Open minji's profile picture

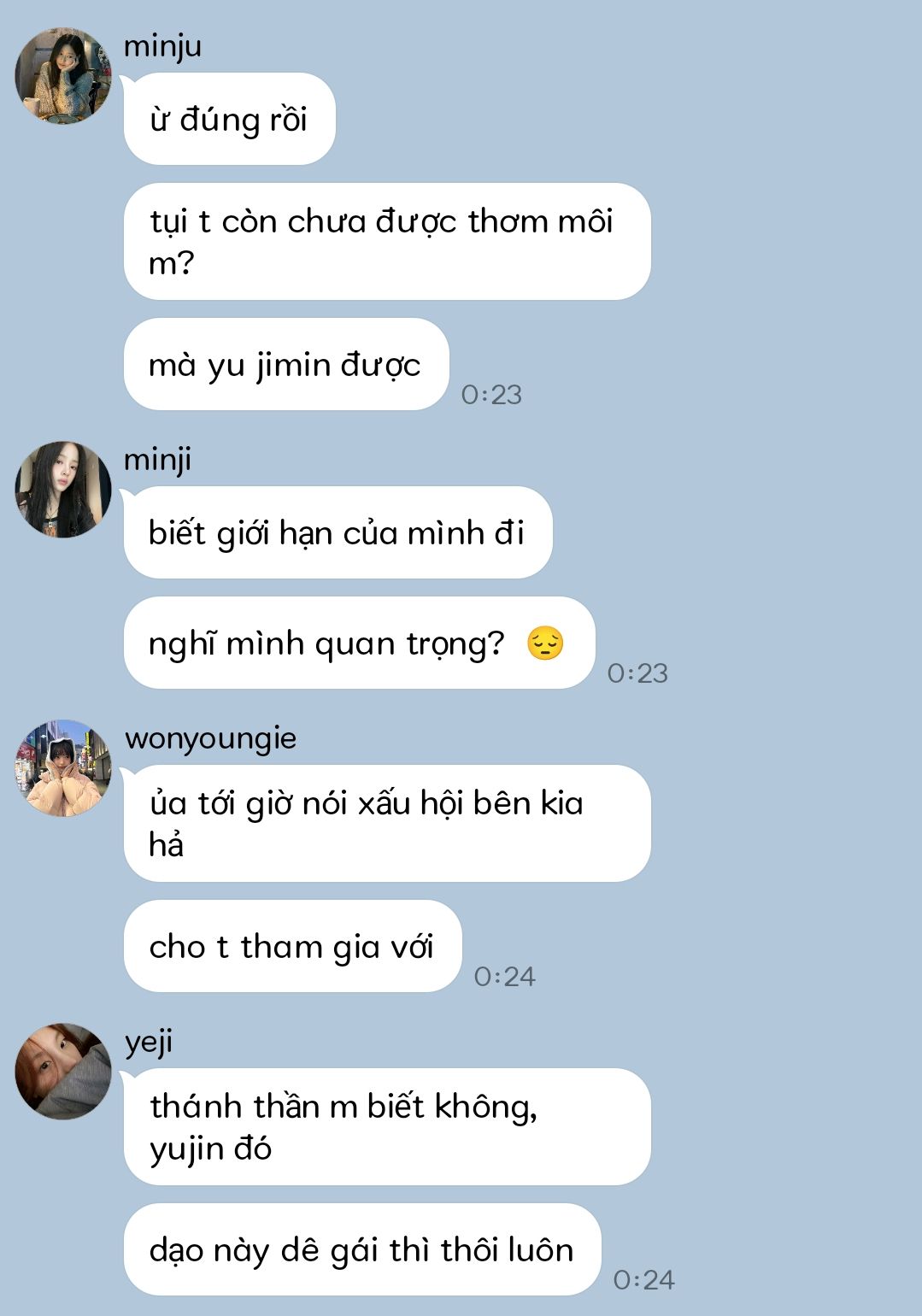63,490
